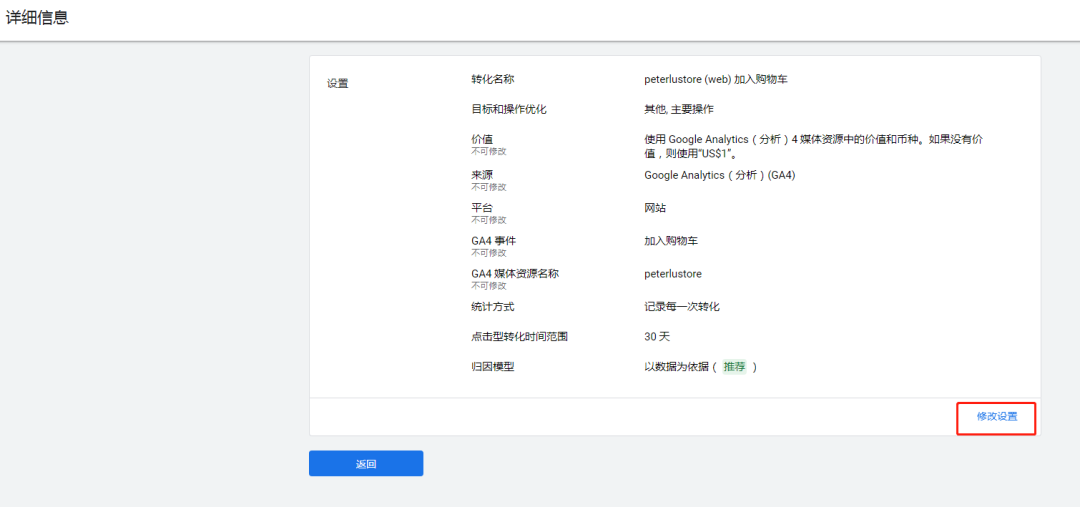Select the Google Analytics（分析）(GA4) source value

click(x=720, y=175)
